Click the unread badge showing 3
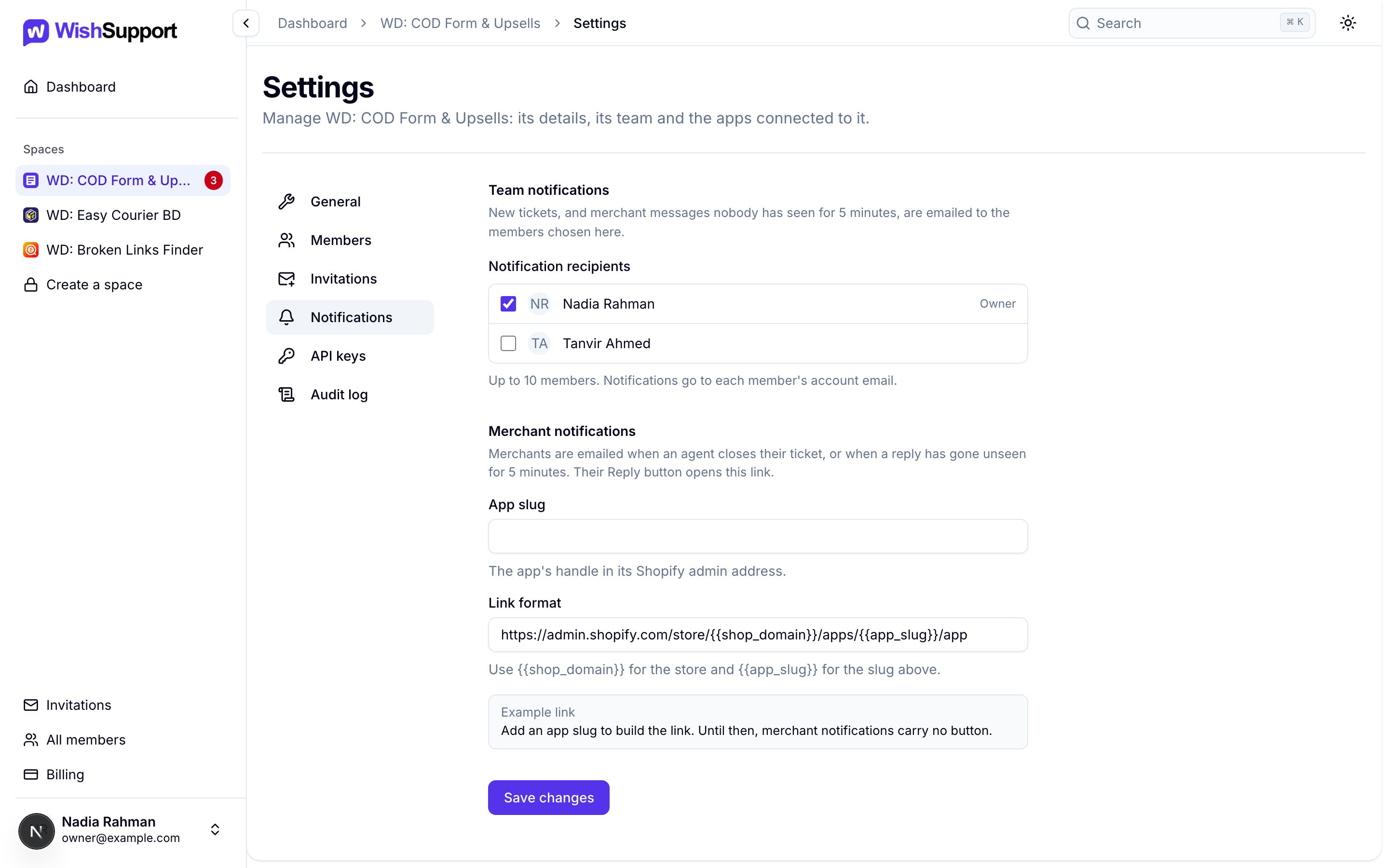Viewport: 1389px width, 868px height. coord(214,180)
